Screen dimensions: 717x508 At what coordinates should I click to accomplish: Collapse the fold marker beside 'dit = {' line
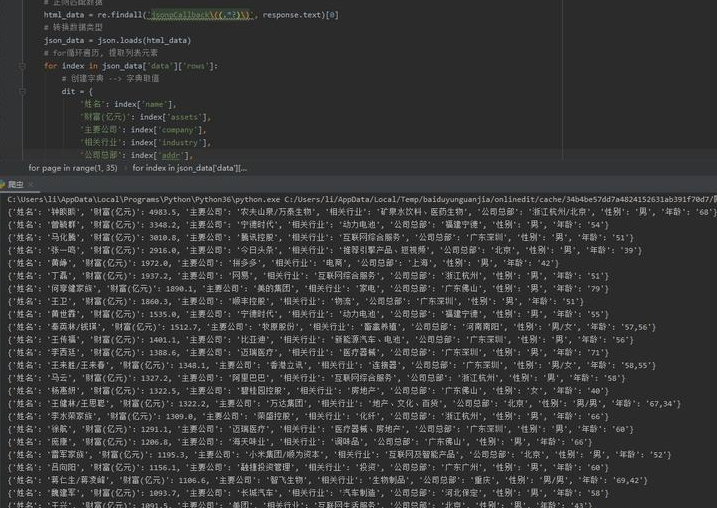click(x=22, y=91)
